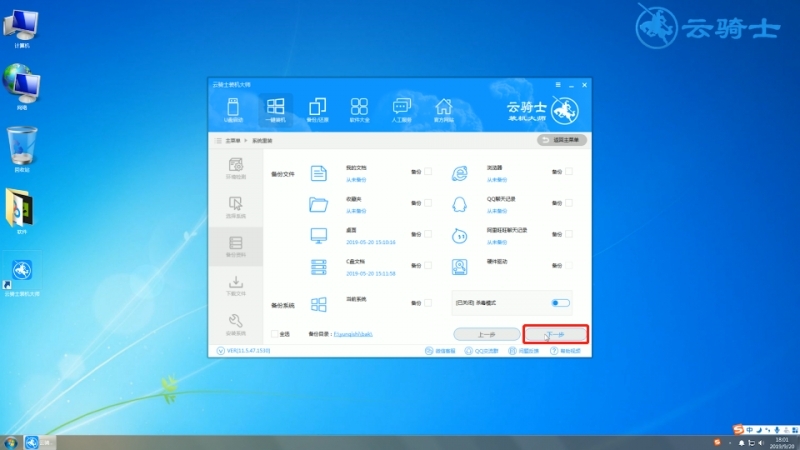Click the 系统重装 breadcrumb text
Image resolution: width=800 pixels, height=450 pixels.
click(x=262, y=140)
